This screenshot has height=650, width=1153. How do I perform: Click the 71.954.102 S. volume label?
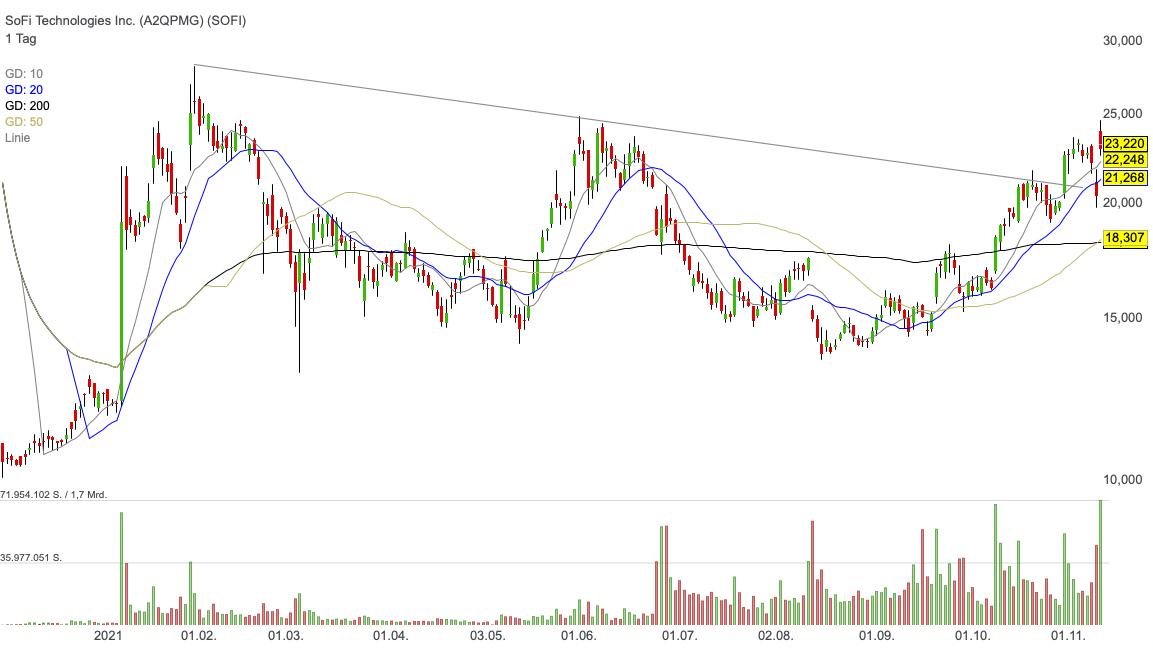tap(54, 495)
